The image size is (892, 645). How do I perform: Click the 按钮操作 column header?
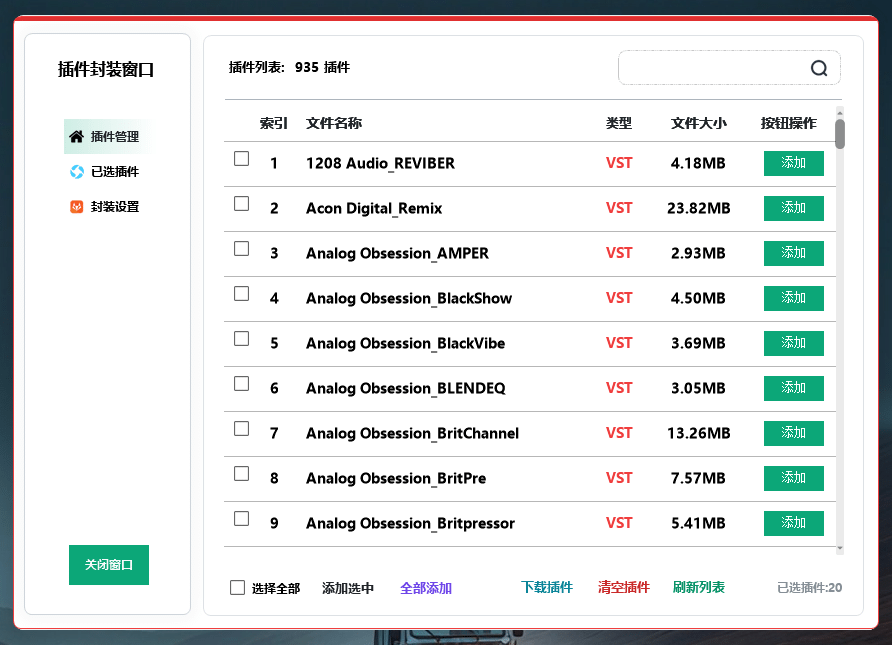click(x=789, y=123)
